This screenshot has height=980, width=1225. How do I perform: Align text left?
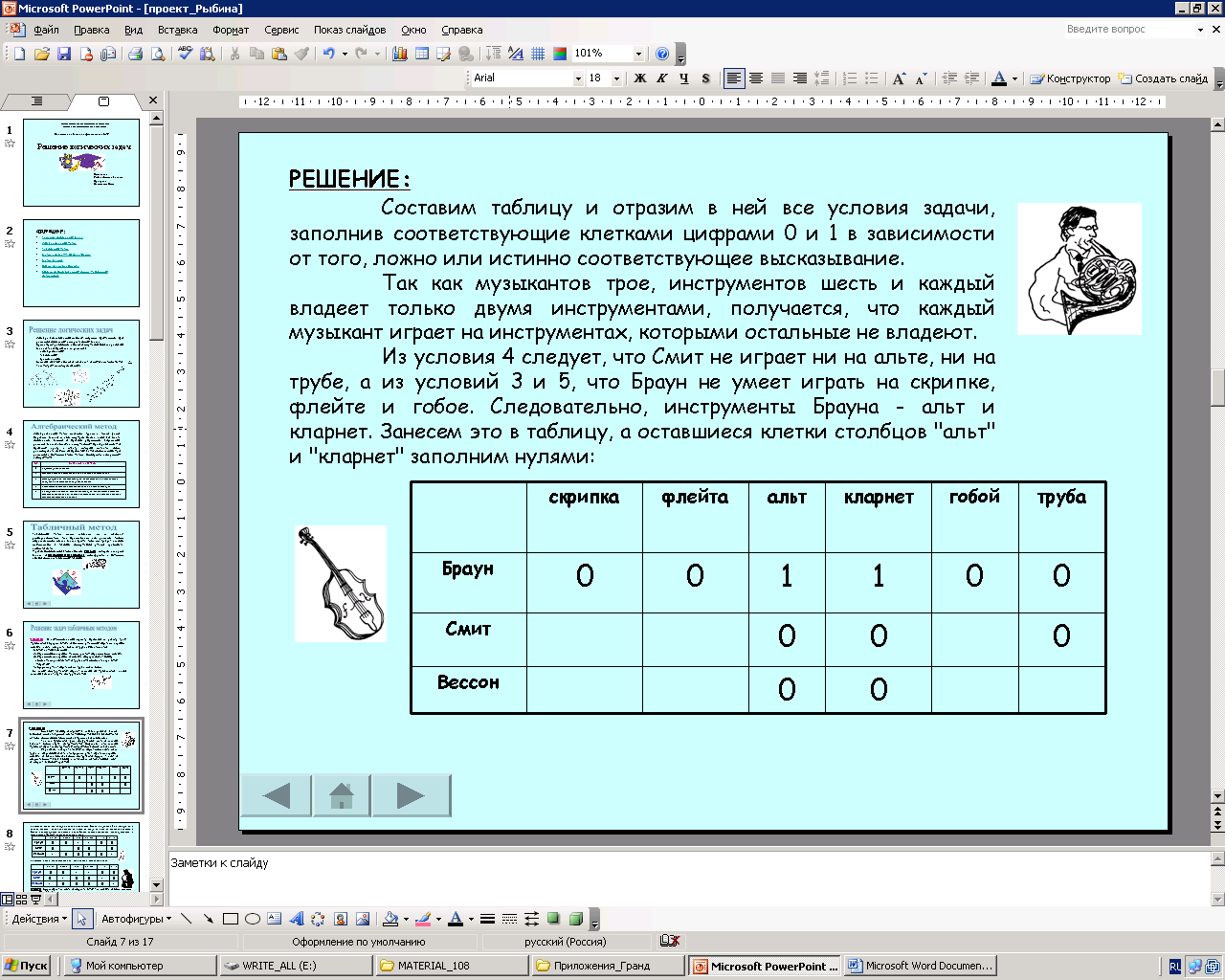734,78
